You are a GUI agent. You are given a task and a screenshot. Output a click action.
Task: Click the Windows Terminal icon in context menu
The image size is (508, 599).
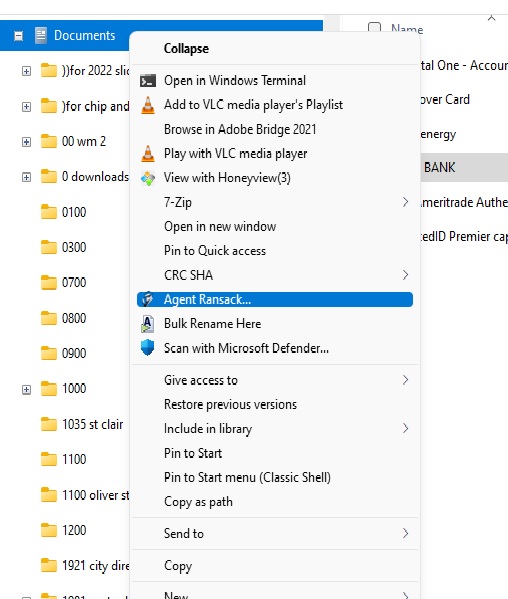click(148, 81)
